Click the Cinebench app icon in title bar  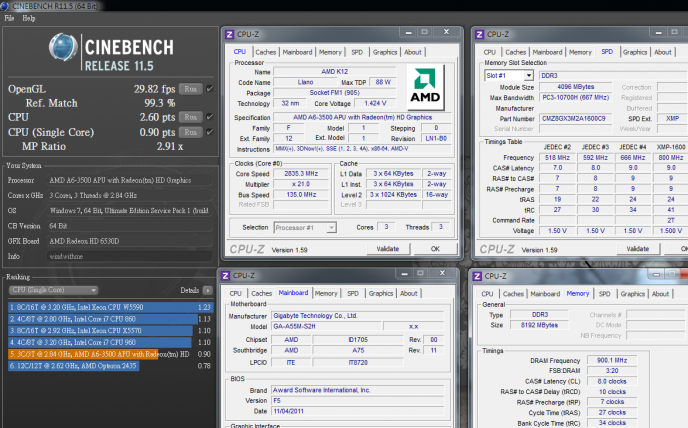coord(6,5)
